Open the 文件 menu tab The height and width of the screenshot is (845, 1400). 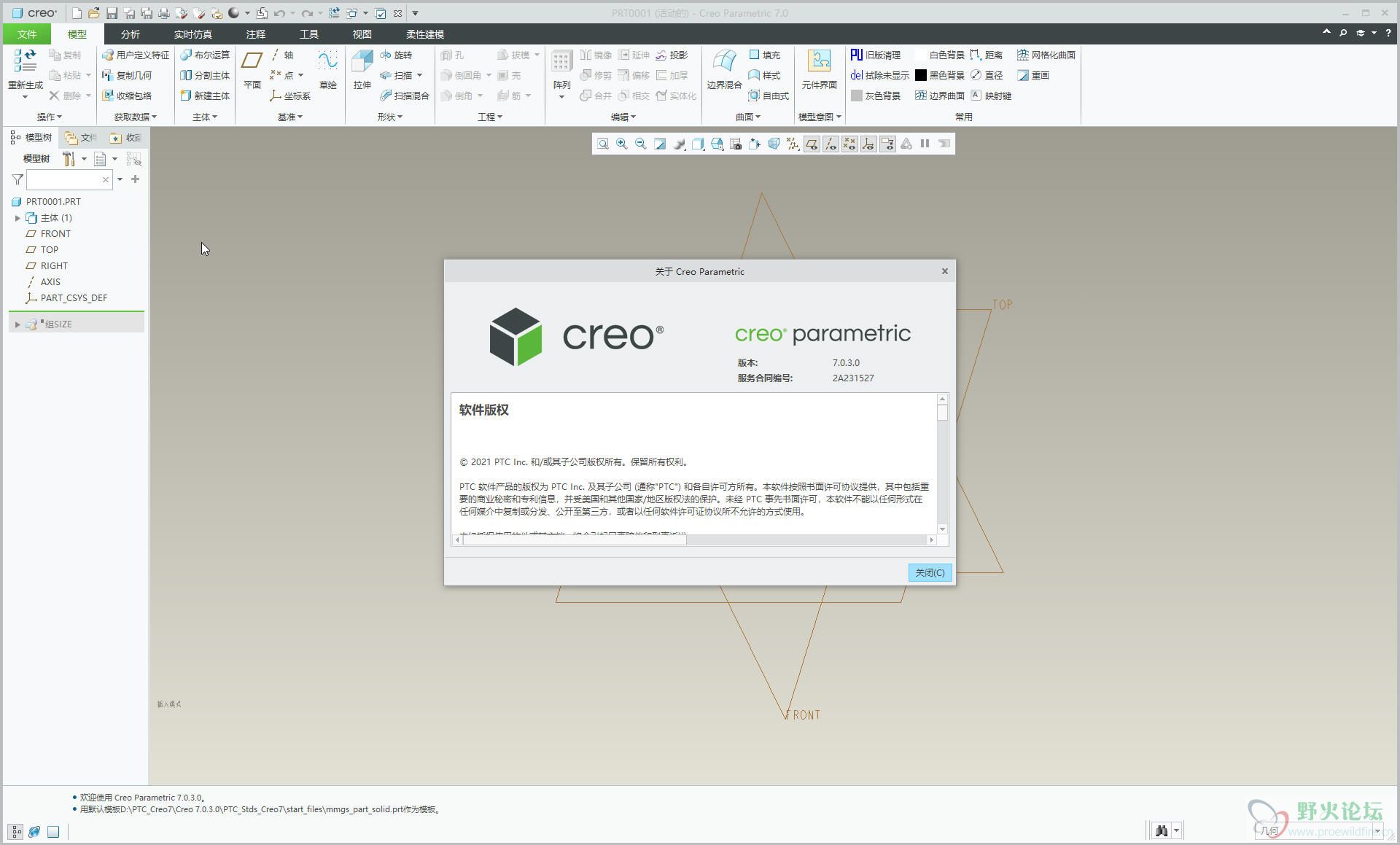click(27, 34)
